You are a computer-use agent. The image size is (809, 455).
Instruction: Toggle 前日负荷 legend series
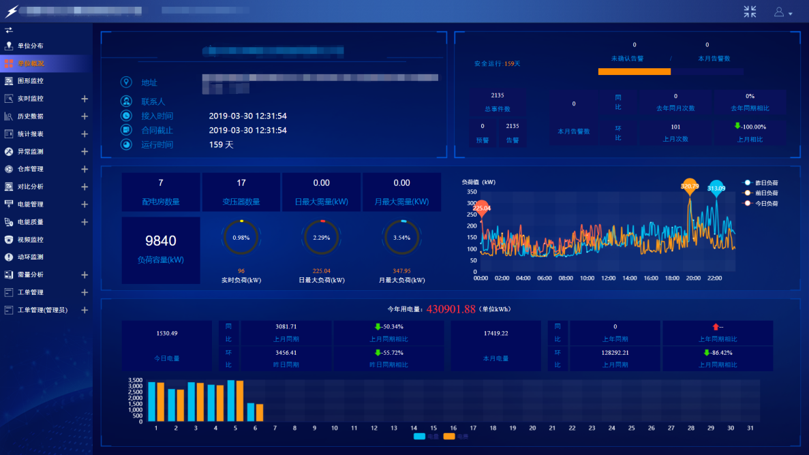coord(761,193)
